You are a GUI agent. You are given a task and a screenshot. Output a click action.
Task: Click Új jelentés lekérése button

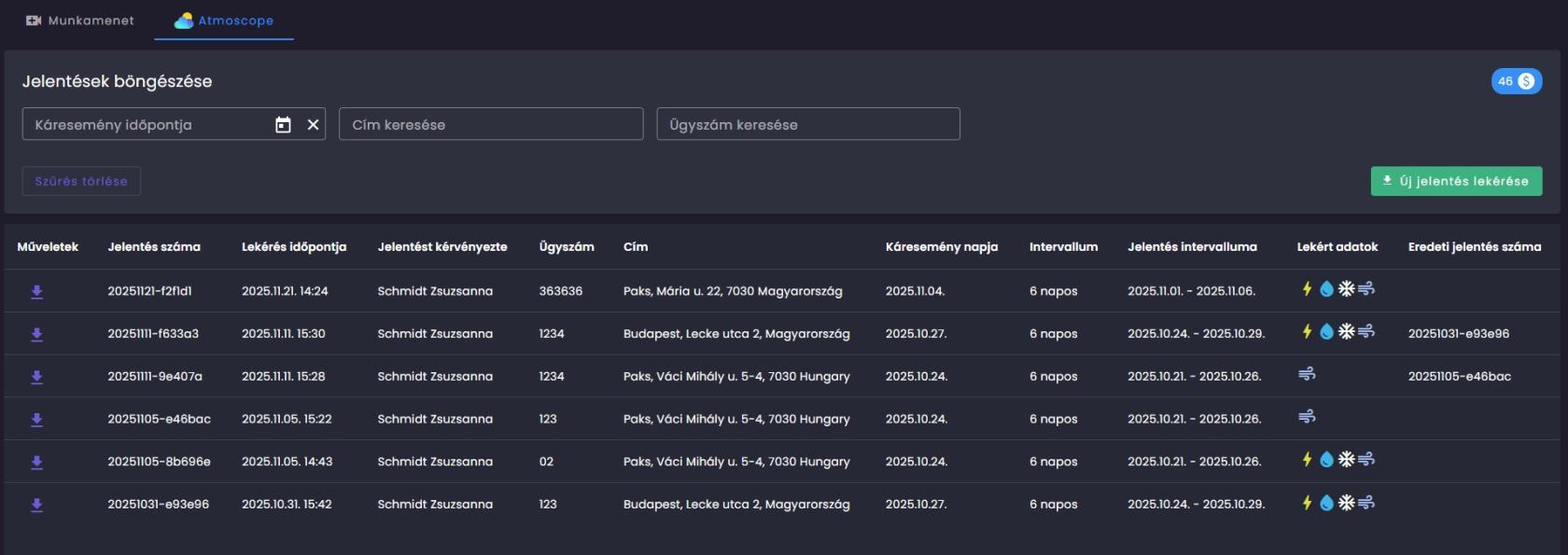tap(1455, 181)
